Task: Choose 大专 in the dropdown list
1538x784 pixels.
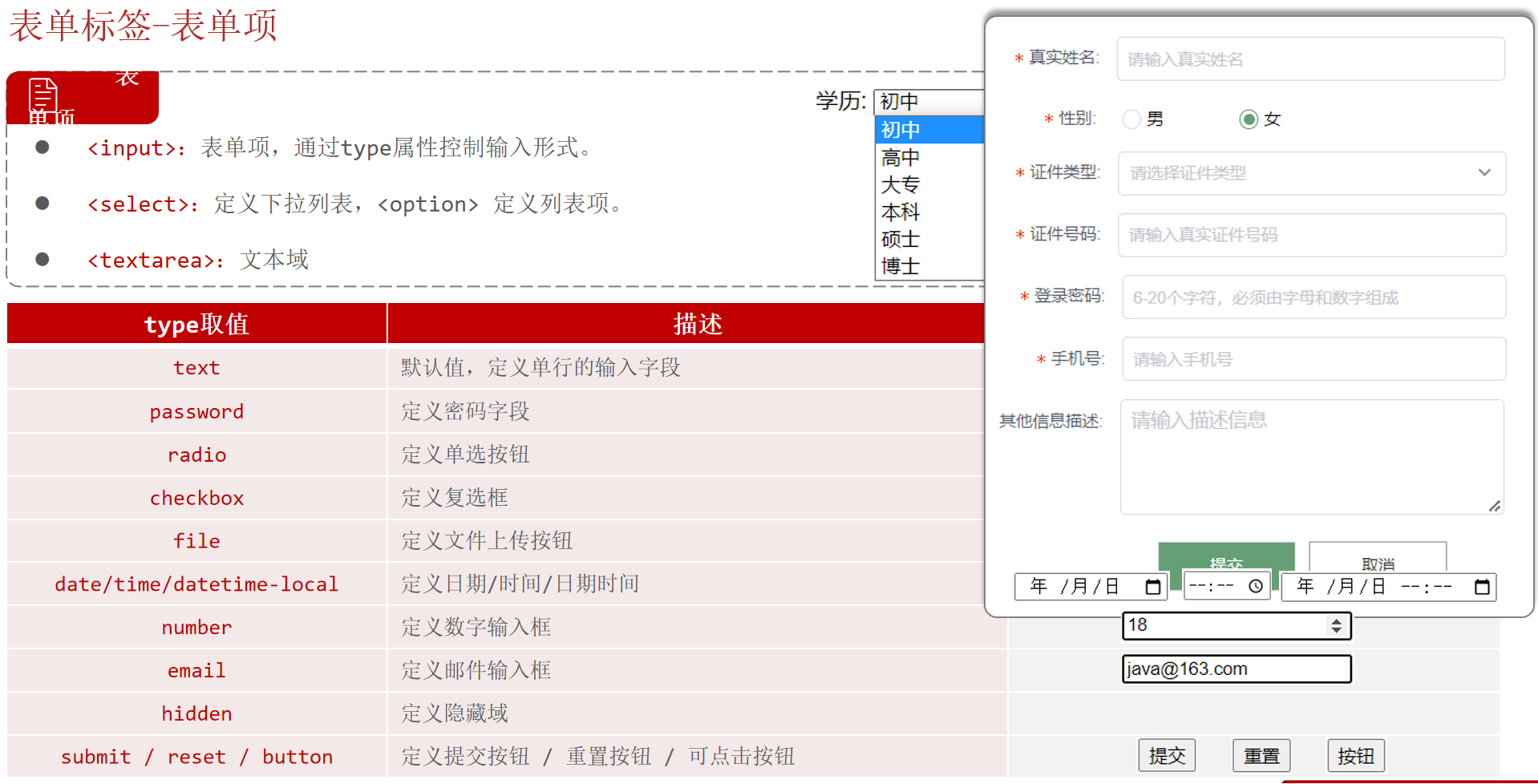Action: coord(929,184)
